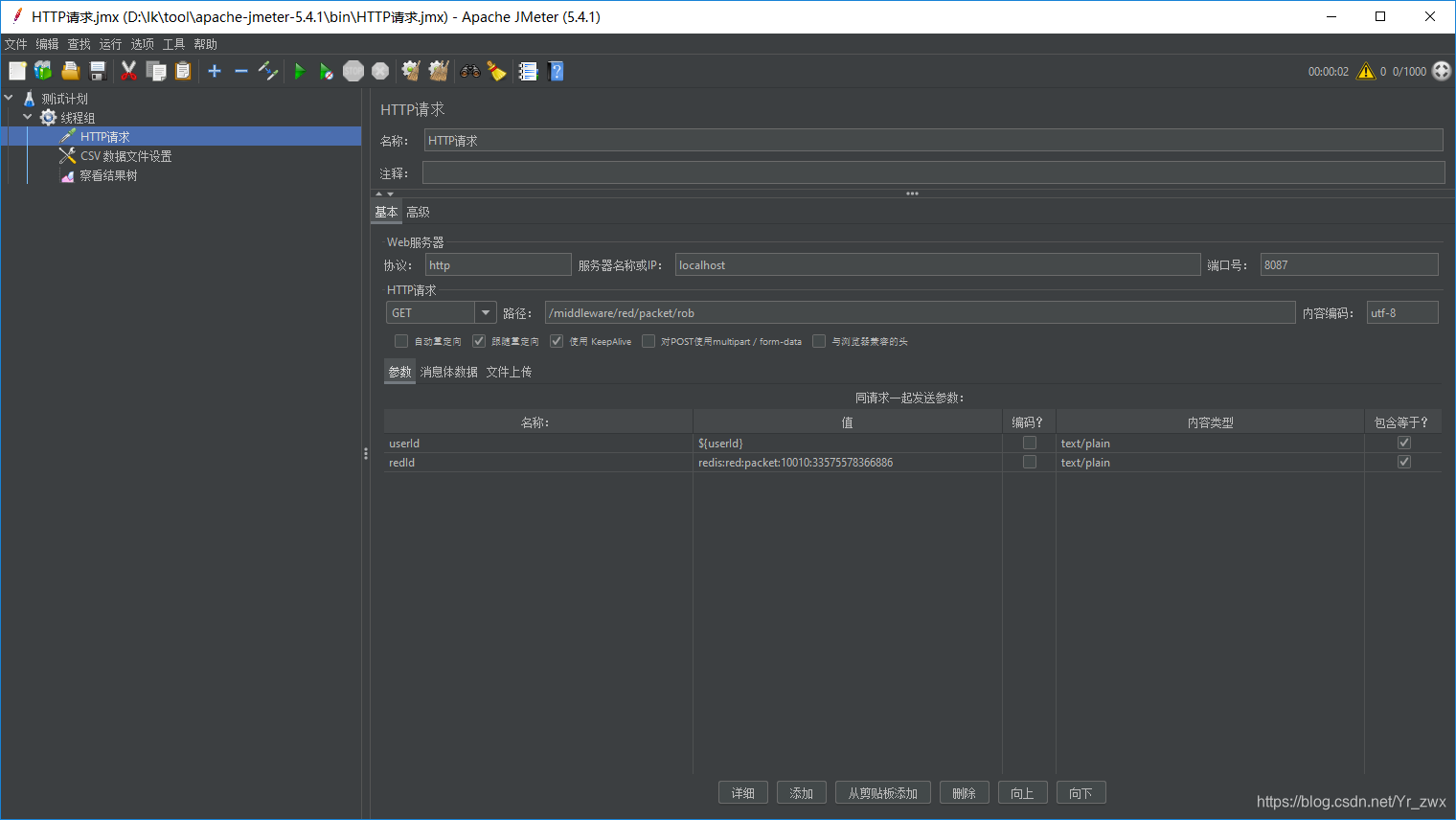Toggle 编码 checkbox in userId row
The height and width of the screenshot is (820, 1456).
(1030, 443)
